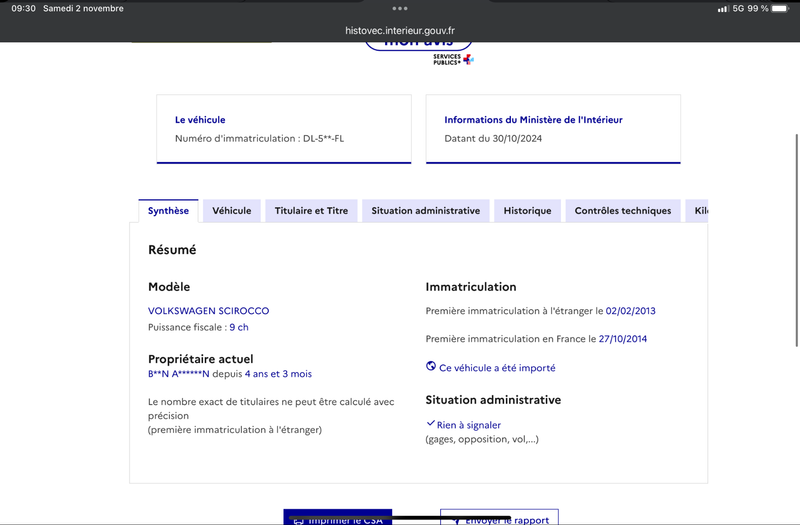Click the 9 ch fiscal power value
This screenshot has width=800, height=525.
[239, 327]
